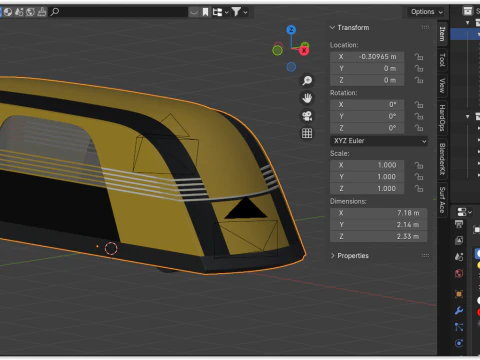This screenshot has width=480, height=360.
Task: Click the red X axis on the gizmo
Action: [x=304, y=51]
